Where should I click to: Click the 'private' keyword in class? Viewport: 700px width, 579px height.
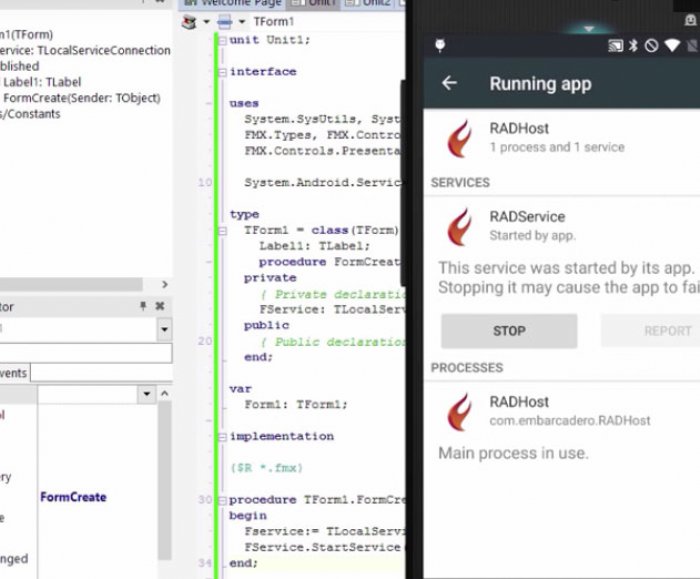click(270, 278)
